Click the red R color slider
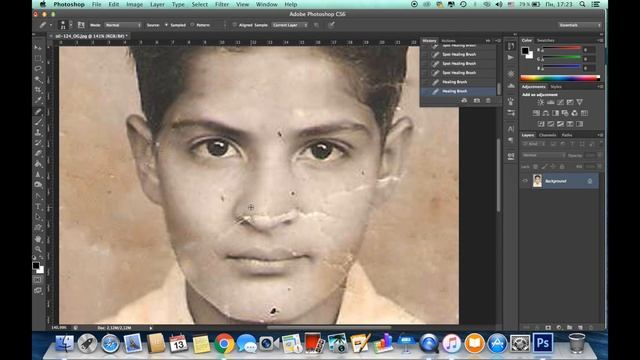The image size is (640, 360). pyautogui.click(x=561, y=49)
